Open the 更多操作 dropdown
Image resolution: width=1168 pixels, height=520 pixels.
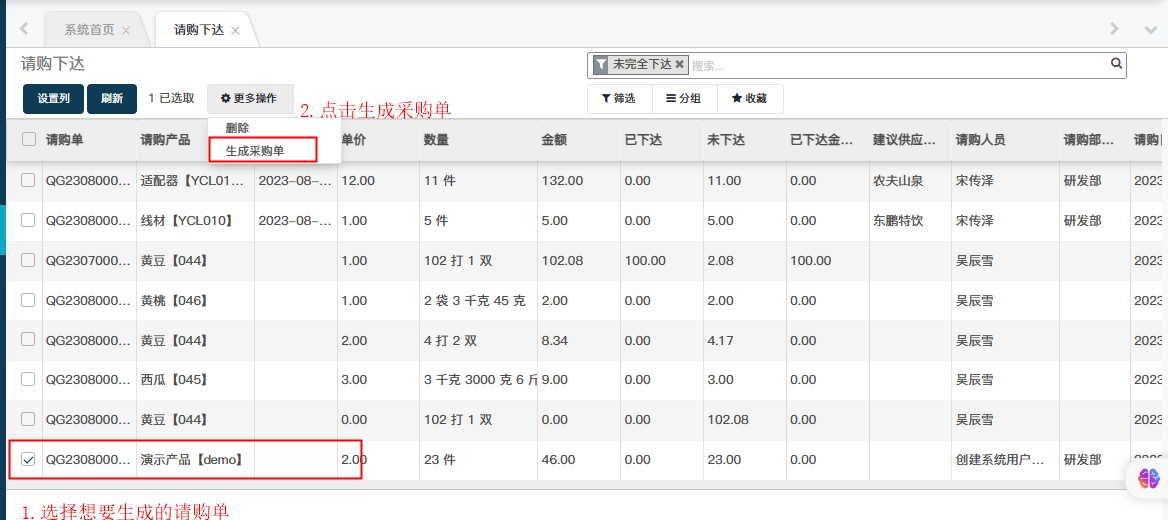pyautogui.click(x=250, y=99)
